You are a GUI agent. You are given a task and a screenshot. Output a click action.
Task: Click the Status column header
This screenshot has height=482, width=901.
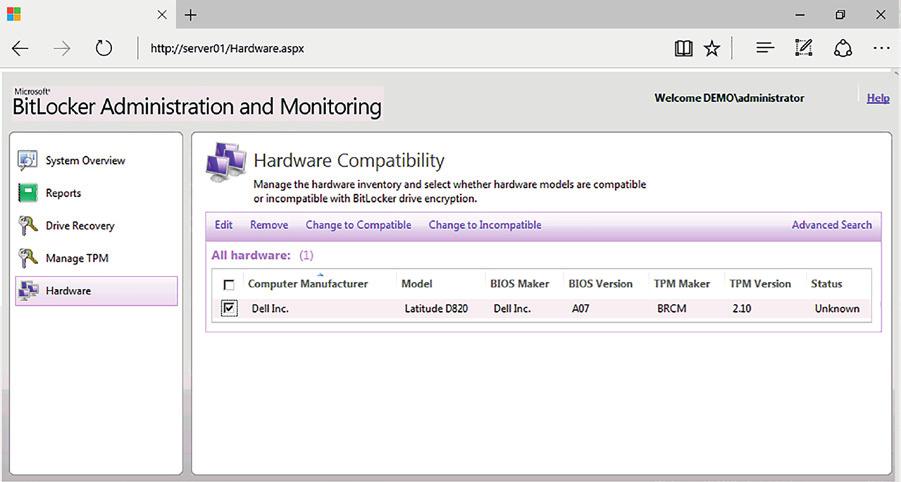coord(826,283)
